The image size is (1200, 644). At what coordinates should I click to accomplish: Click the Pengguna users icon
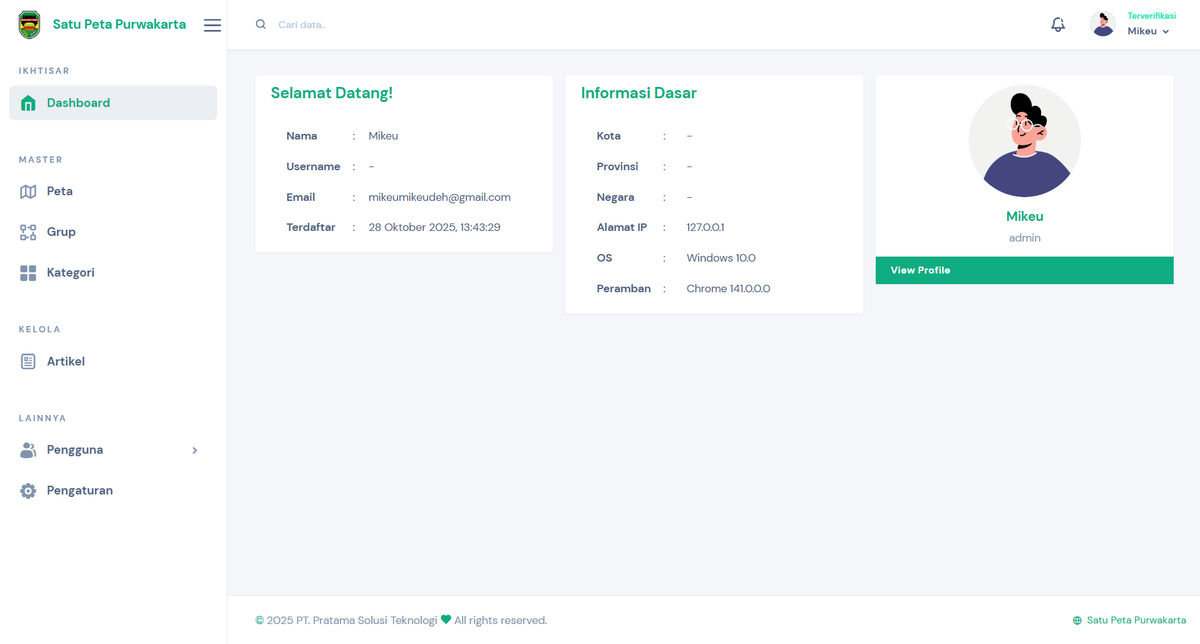[28, 450]
